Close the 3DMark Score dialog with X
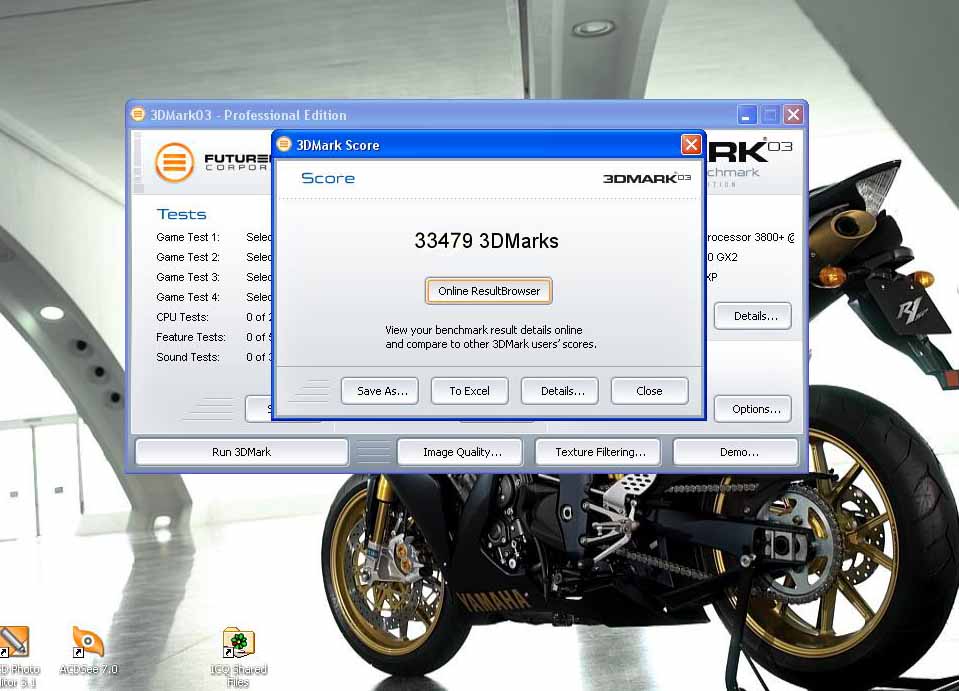 click(691, 145)
